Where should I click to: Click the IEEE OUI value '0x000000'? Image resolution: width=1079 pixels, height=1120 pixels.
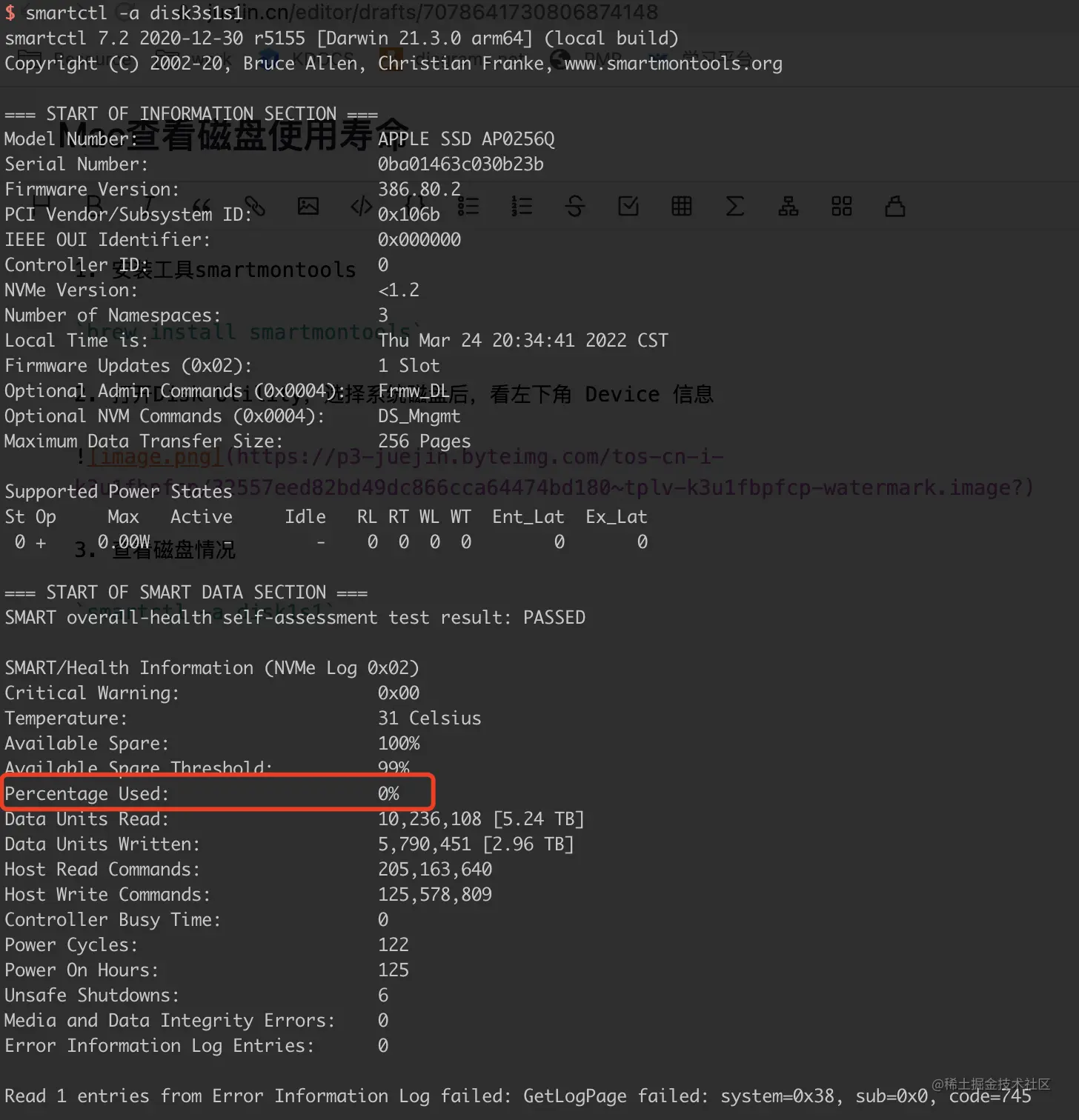coord(419,239)
